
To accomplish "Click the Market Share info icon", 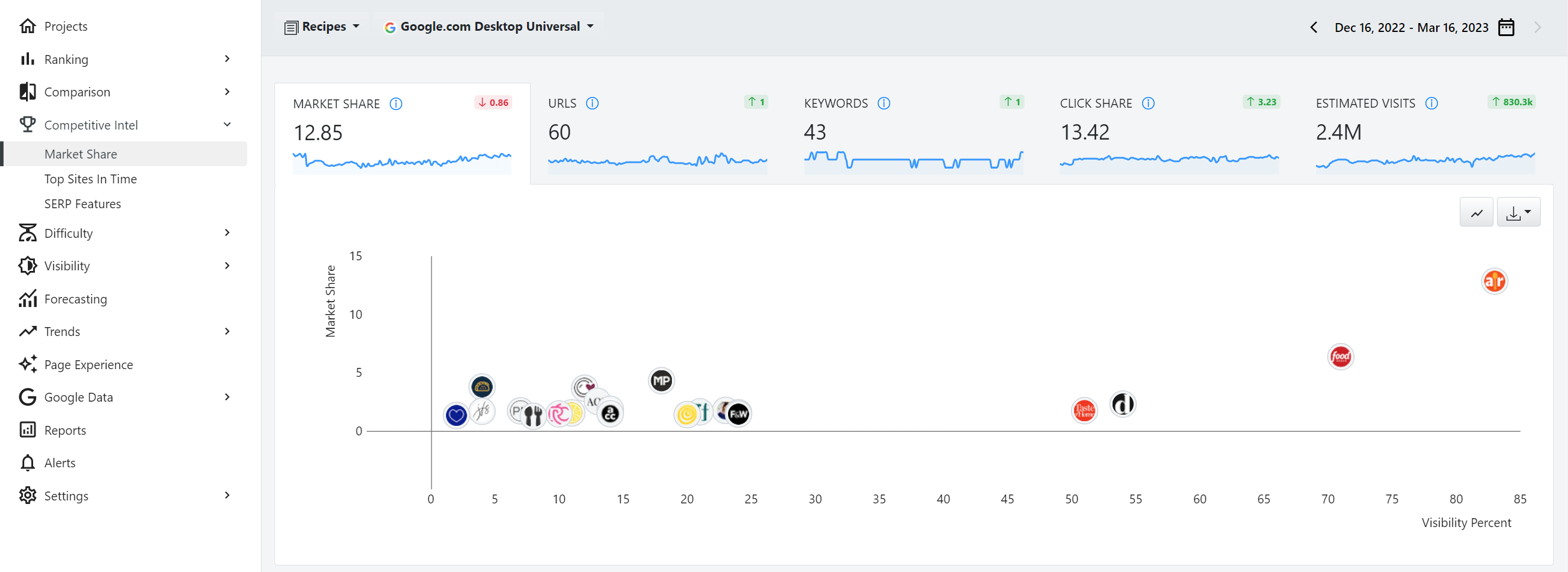I will pyautogui.click(x=396, y=104).
